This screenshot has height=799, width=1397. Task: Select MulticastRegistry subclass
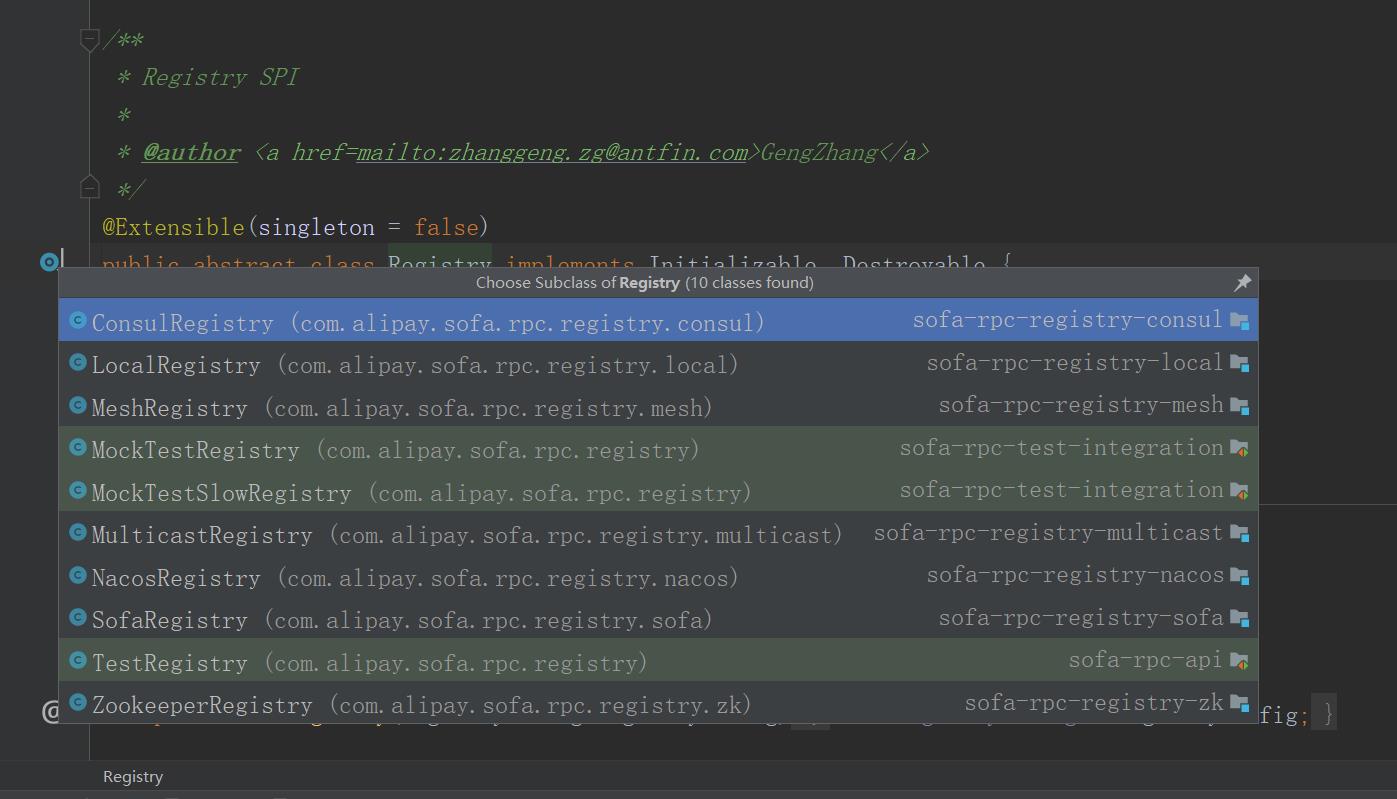658,533
